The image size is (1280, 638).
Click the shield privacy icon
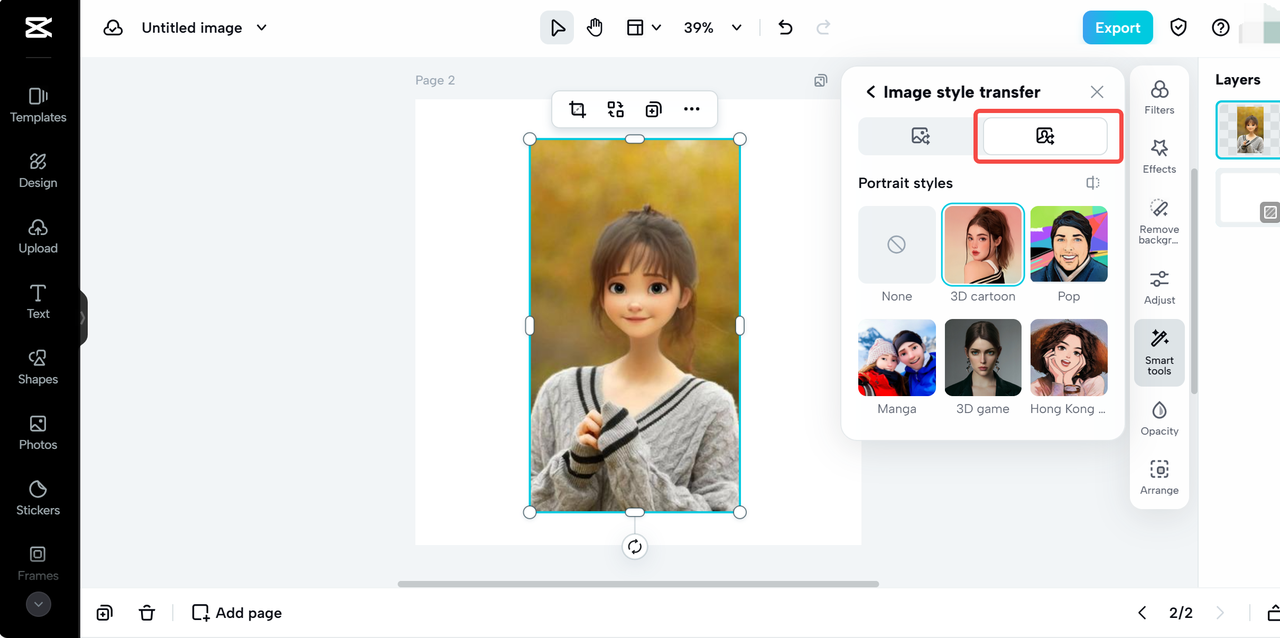click(x=1179, y=28)
